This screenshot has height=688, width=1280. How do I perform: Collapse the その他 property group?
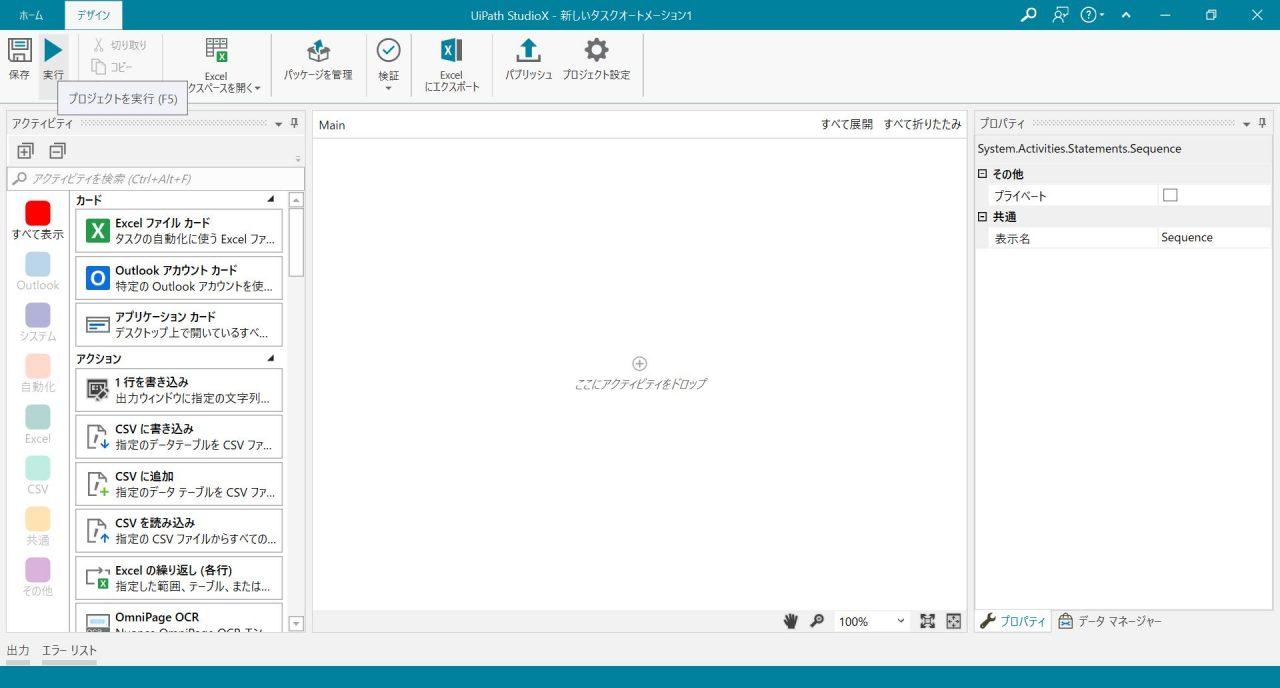click(983, 174)
